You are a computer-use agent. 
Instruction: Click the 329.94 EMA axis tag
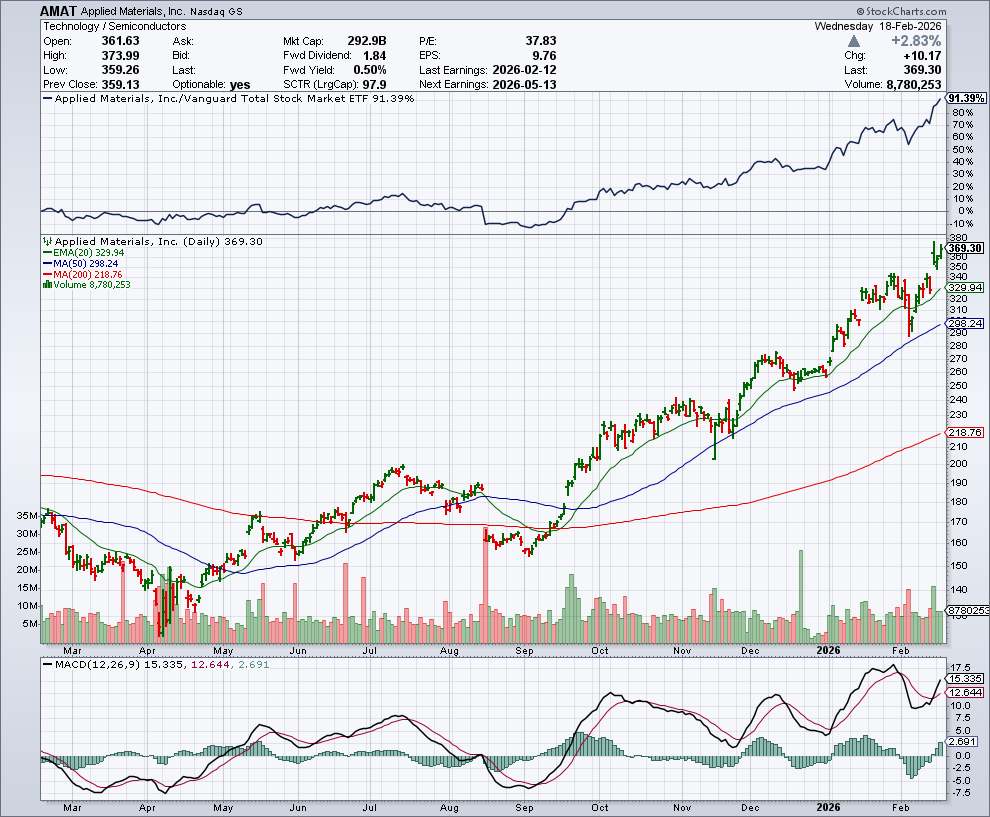(965, 287)
